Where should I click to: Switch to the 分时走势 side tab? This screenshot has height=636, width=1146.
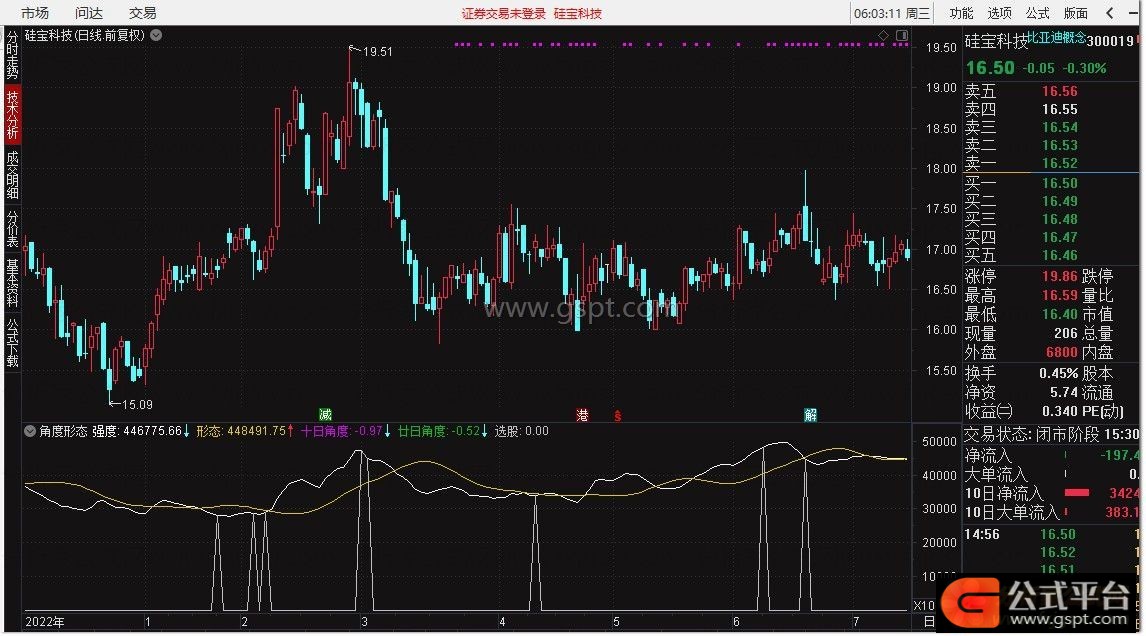[x=12, y=56]
